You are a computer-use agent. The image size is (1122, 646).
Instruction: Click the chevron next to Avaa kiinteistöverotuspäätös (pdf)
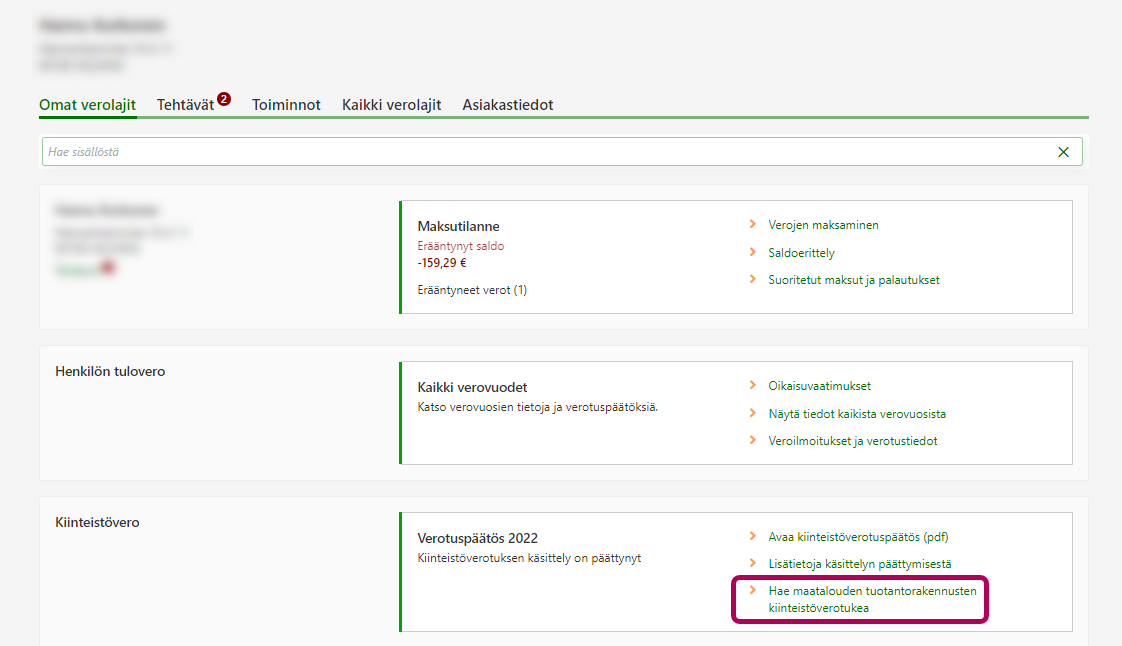click(x=753, y=537)
